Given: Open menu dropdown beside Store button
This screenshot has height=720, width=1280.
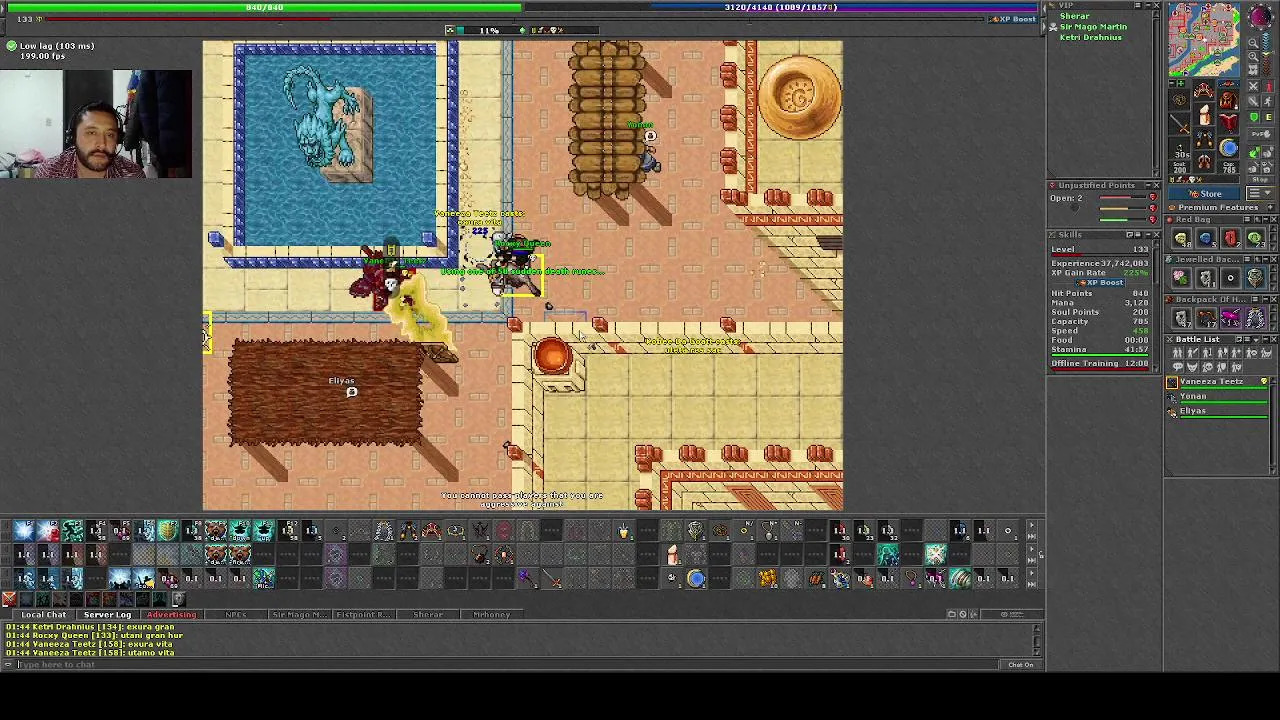Looking at the screenshot, I should tap(1259, 193).
